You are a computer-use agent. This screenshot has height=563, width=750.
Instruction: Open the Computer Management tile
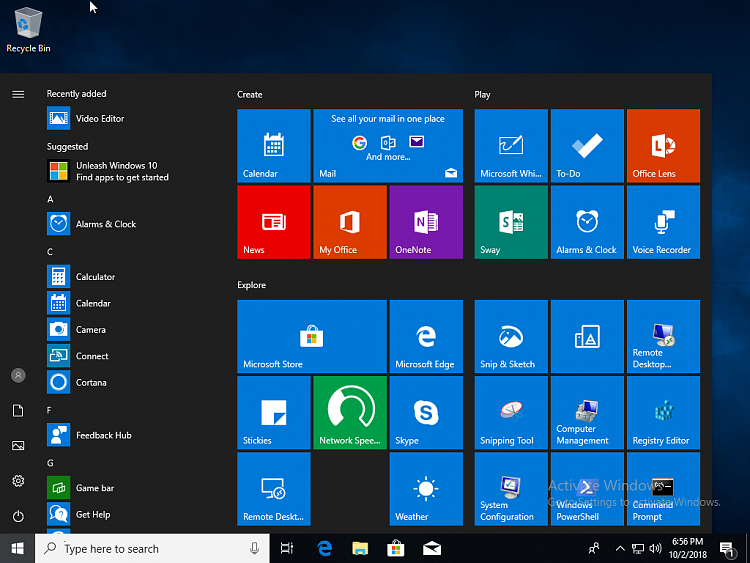click(x=587, y=413)
